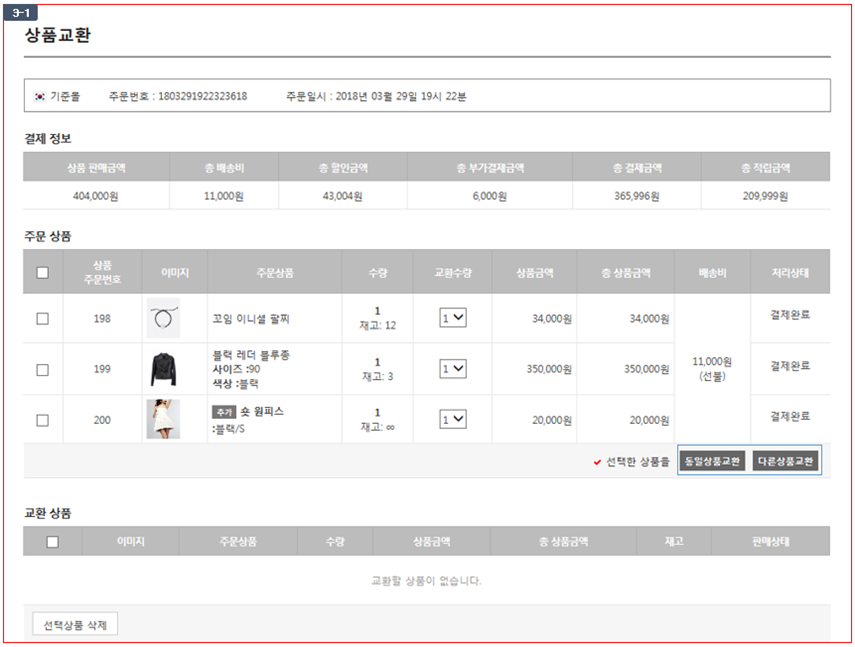Check the box for order item 199
The width and height of the screenshot is (855, 647).
coord(43,370)
